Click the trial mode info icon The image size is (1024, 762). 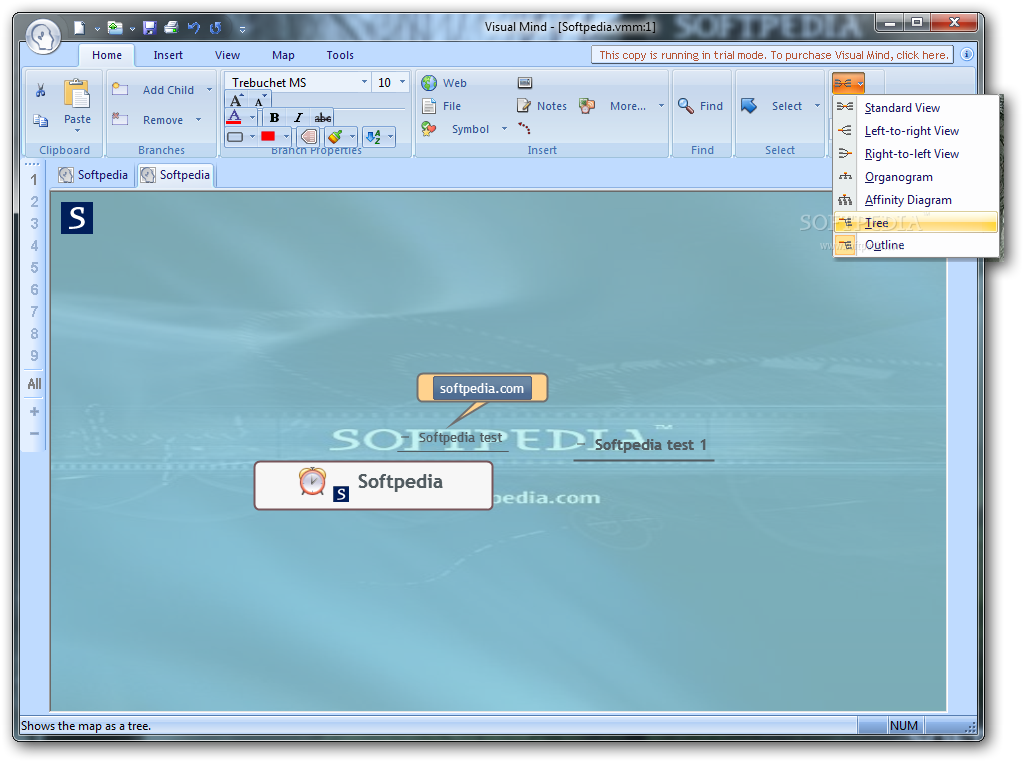point(967,54)
